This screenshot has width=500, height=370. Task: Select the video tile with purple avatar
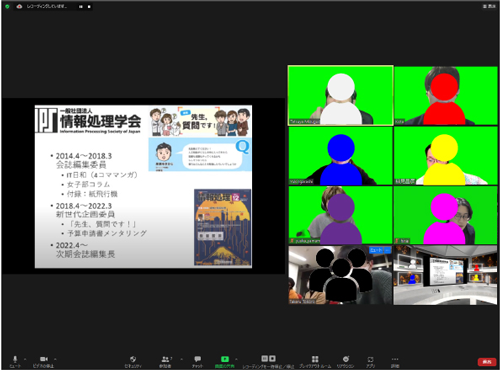340,215
